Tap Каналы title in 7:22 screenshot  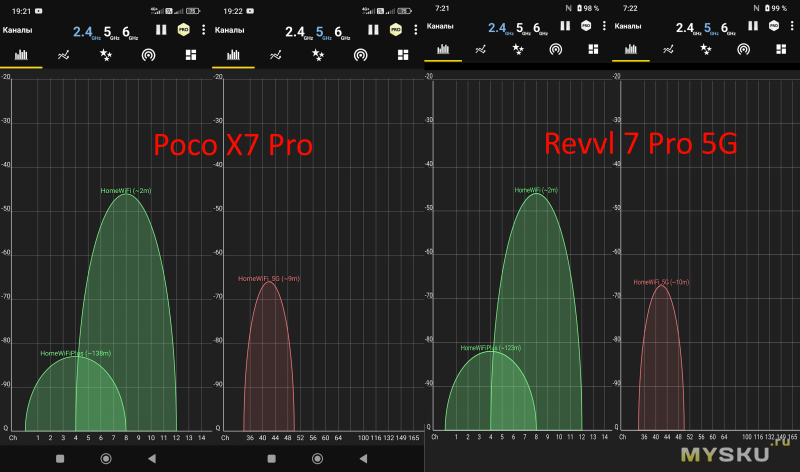click(x=628, y=26)
